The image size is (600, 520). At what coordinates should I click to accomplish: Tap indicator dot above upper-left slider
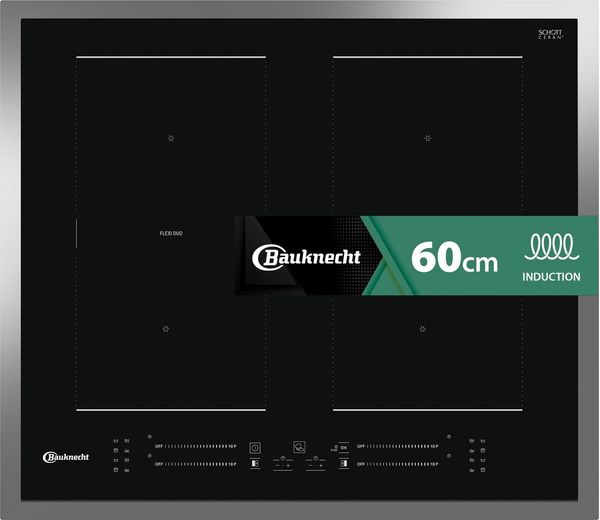point(150,436)
